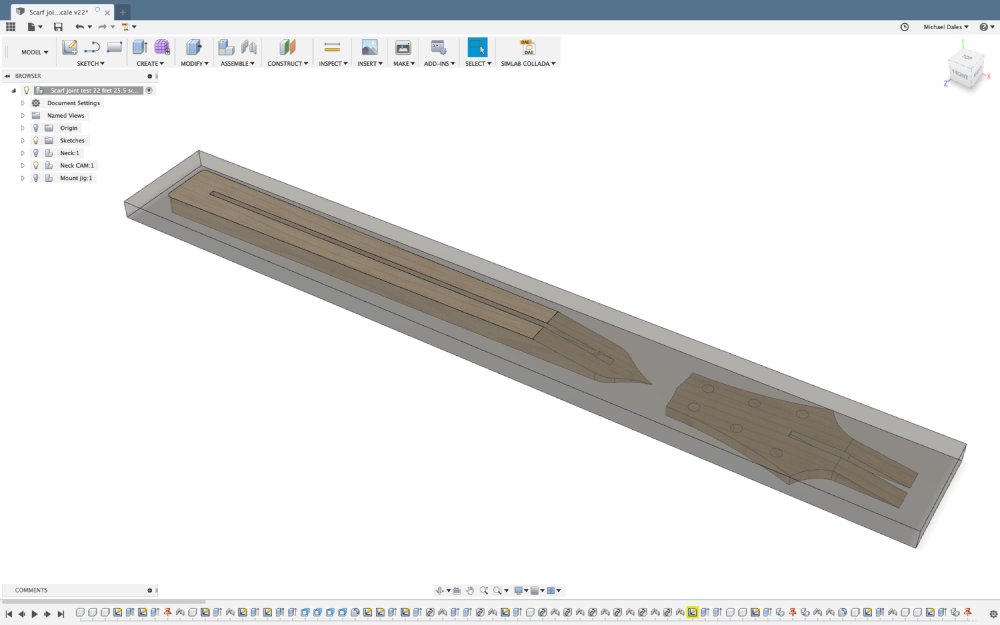The height and width of the screenshot is (625, 1000).
Task: Select the sketch Line tool icon
Action: (92, 47)
